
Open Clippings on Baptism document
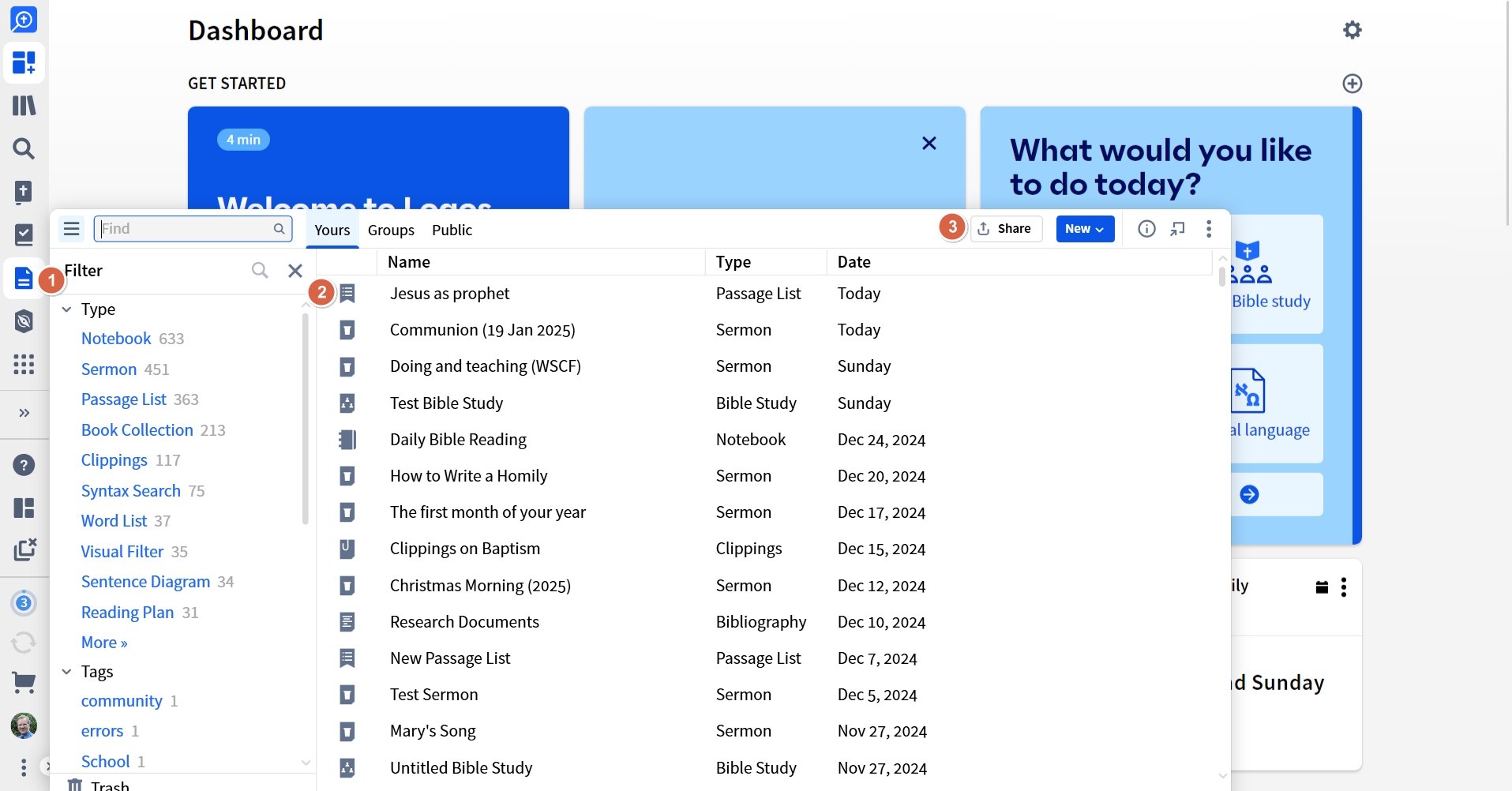pos(465,549)
